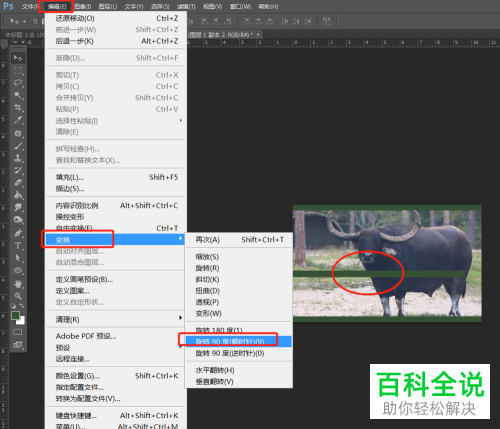Select the Magic Wand tool
This screenshot has width=500, height=429.
click(18, 96)
